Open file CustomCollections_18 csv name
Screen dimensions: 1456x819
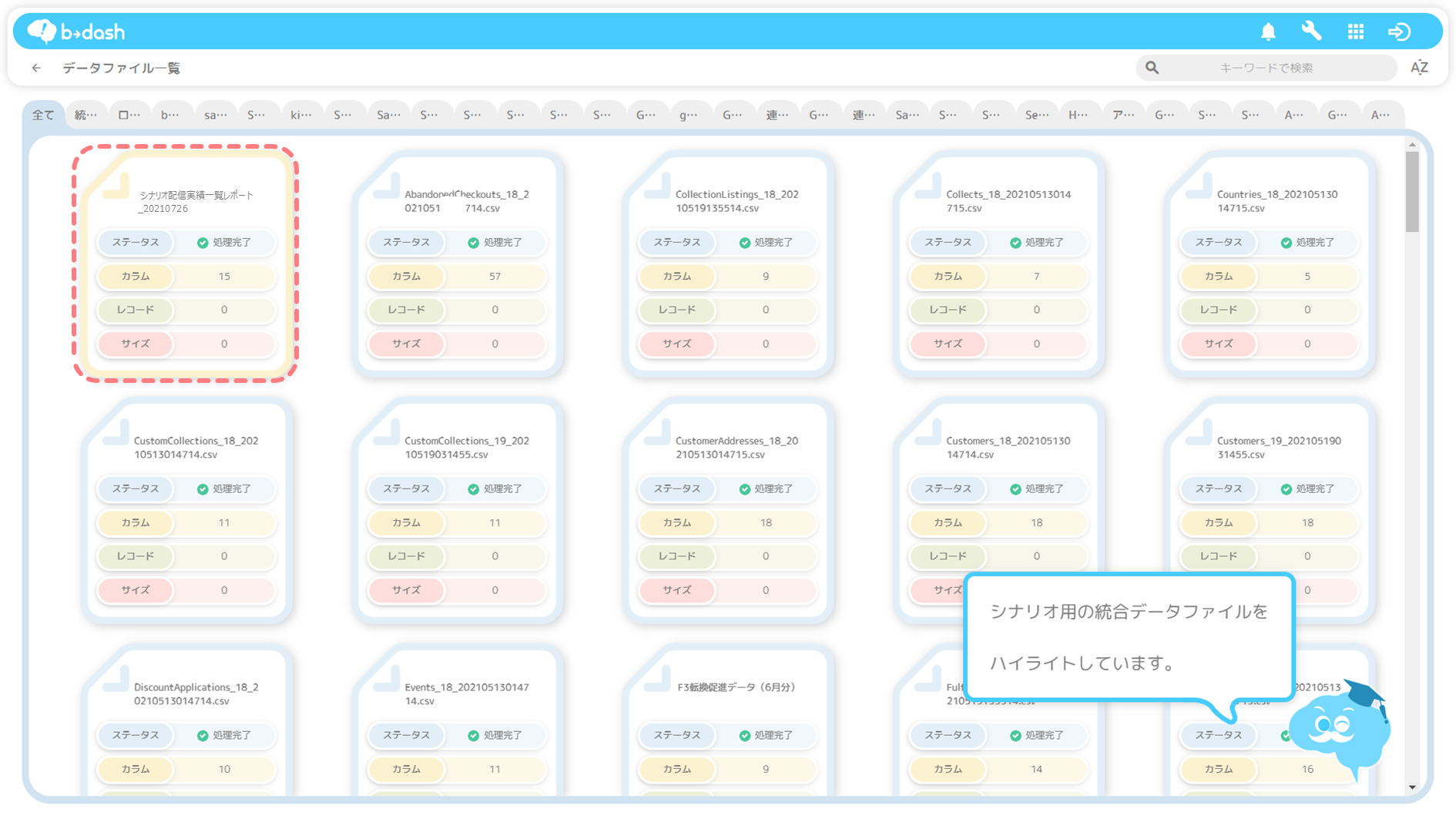(196, 448)
